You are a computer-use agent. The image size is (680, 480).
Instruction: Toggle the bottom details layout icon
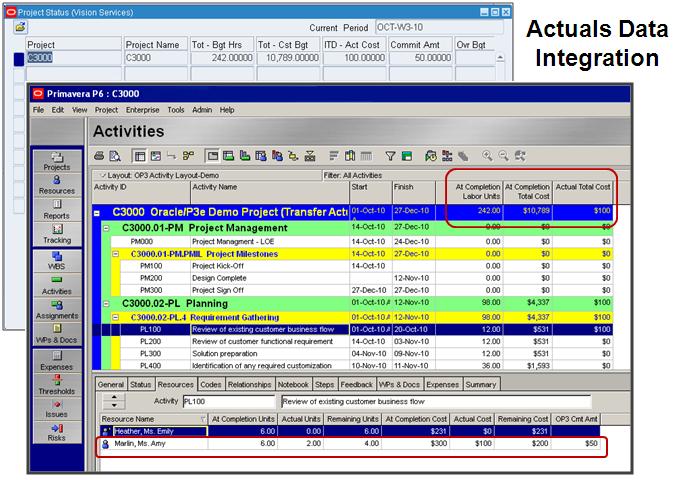pos(212,156)
